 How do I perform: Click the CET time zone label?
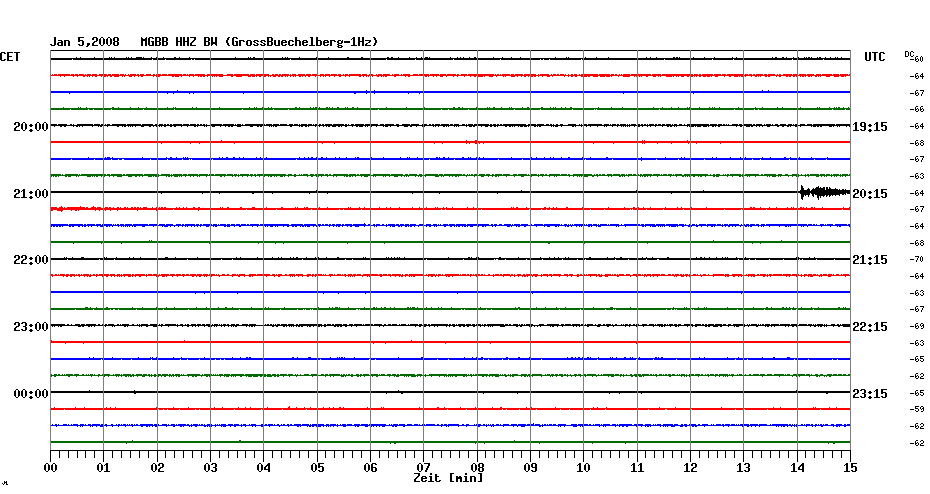(x=10, y=57)
